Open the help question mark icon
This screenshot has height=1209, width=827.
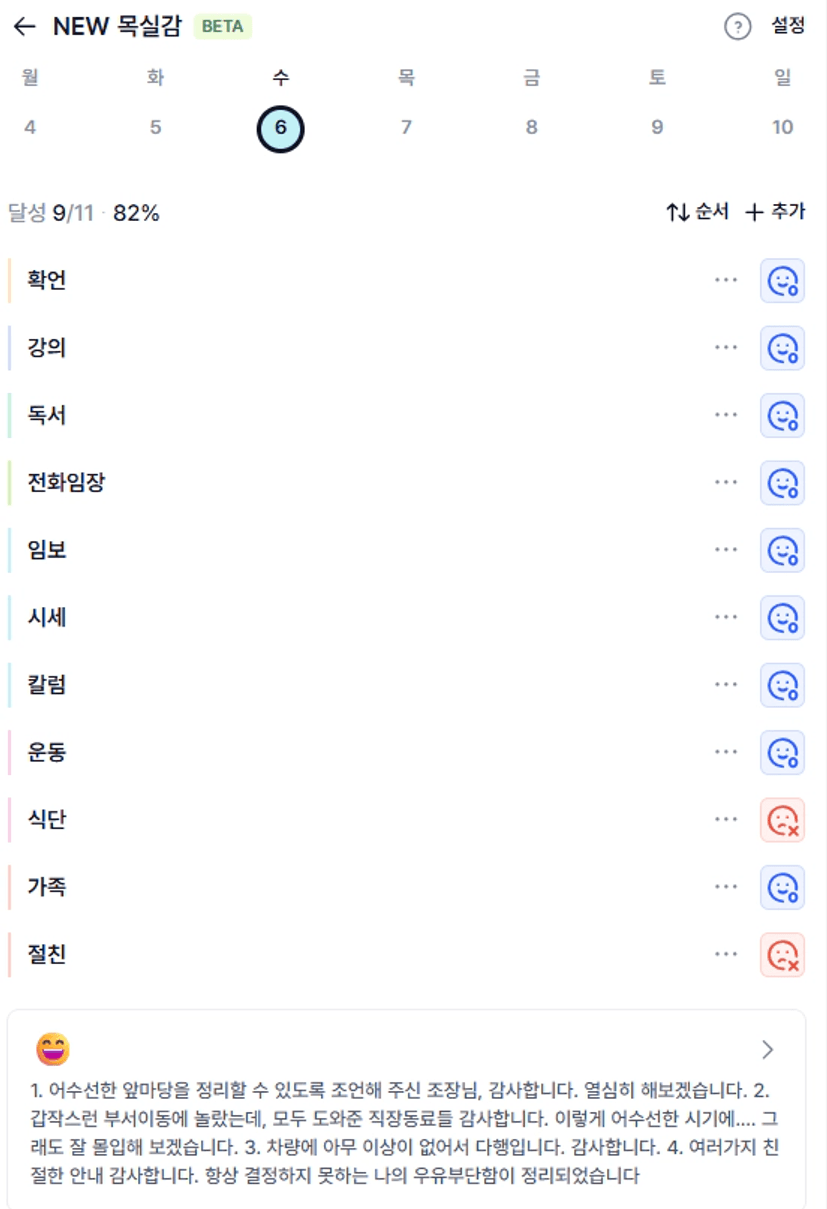coord(737,28)
